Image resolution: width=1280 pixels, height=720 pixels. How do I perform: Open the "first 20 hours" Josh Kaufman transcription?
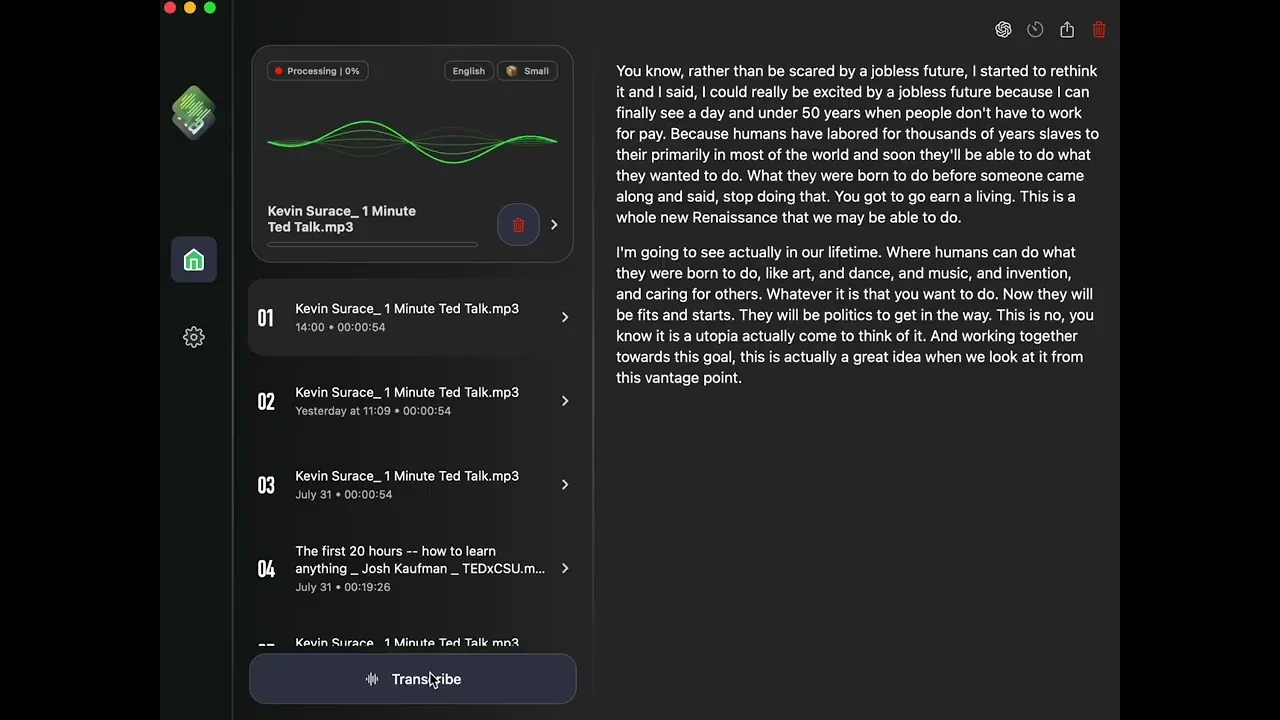(419, 568)
